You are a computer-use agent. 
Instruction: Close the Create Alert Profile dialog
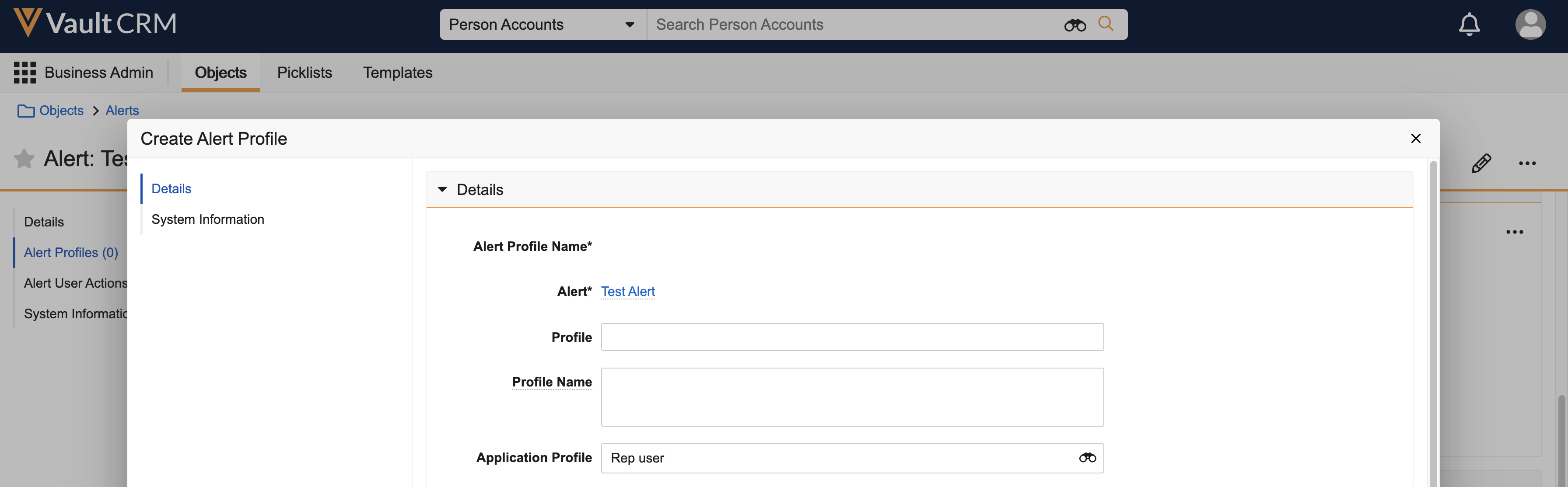[1415, 139]
